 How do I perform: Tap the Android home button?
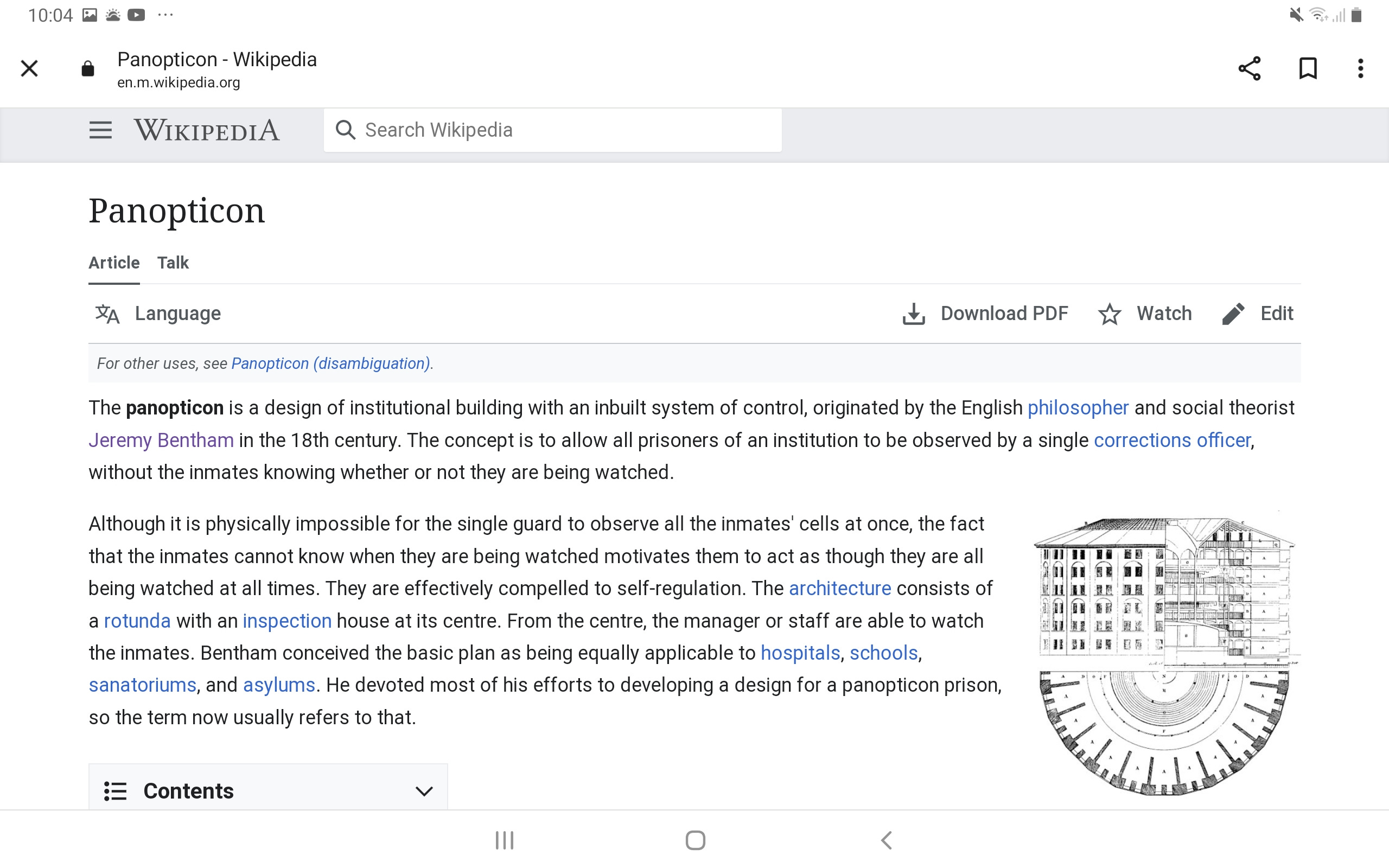tap(695, 840)
